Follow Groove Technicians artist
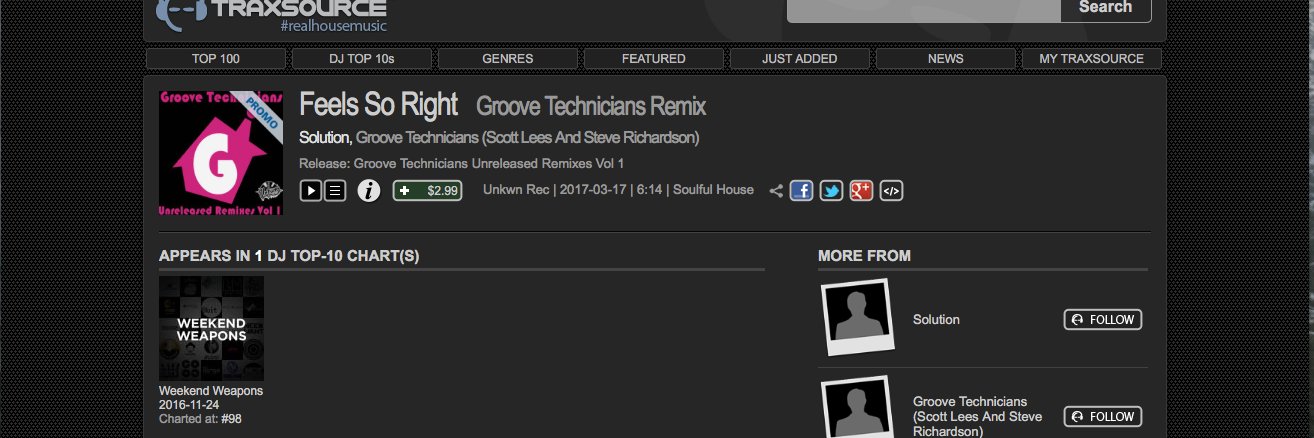The image size is (1314, 438). [1103, 417]
